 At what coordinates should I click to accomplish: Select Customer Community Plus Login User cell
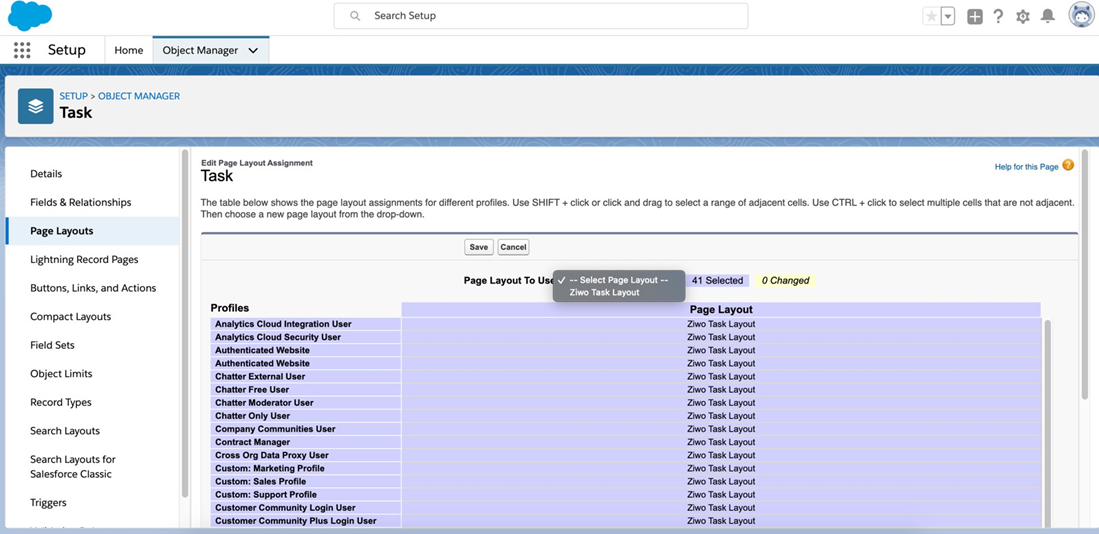point(721,521)
